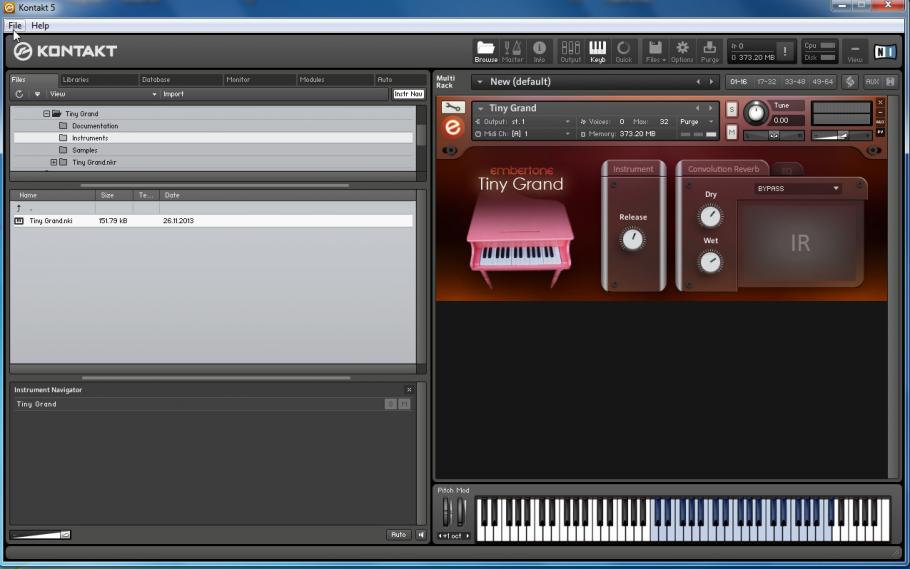910x569 pixels.
Task: Collapse the Tiny Grand folder tree
Action: coord(46,114)
